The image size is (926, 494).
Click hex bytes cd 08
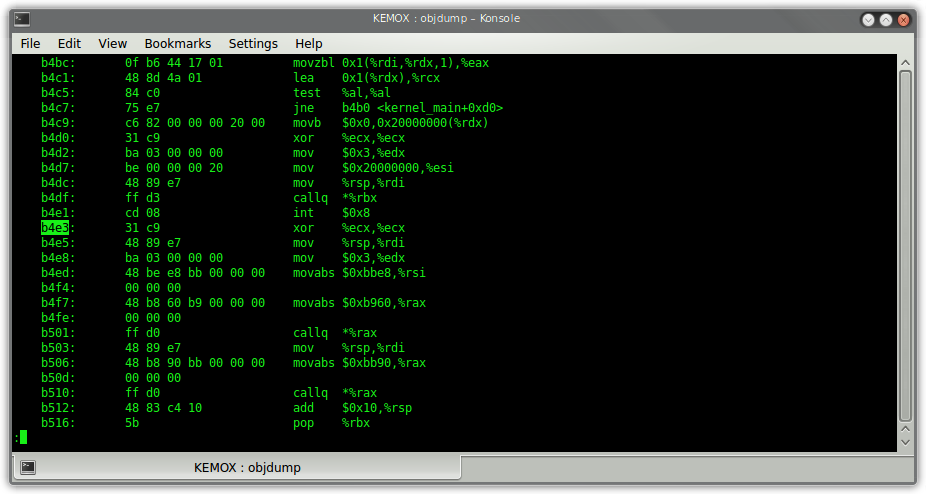pyautogui.click(x=142, y=213)
